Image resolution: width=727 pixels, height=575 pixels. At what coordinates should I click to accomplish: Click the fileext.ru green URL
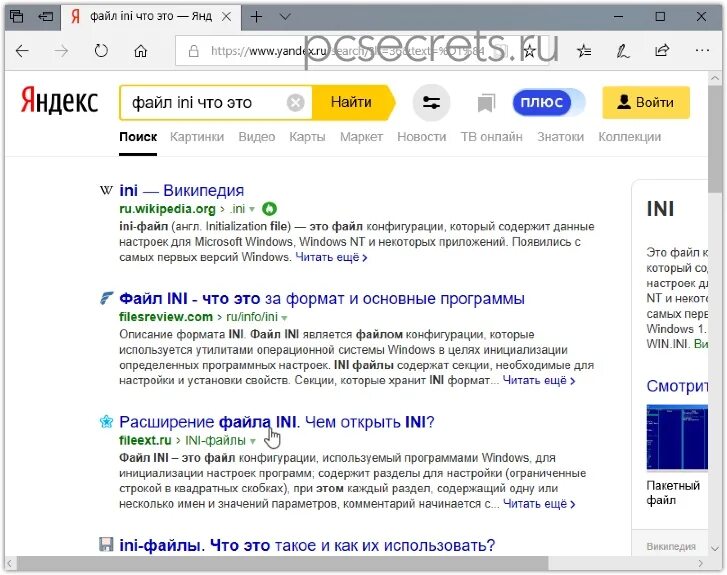pyautogui.click(x=145, y=440)
